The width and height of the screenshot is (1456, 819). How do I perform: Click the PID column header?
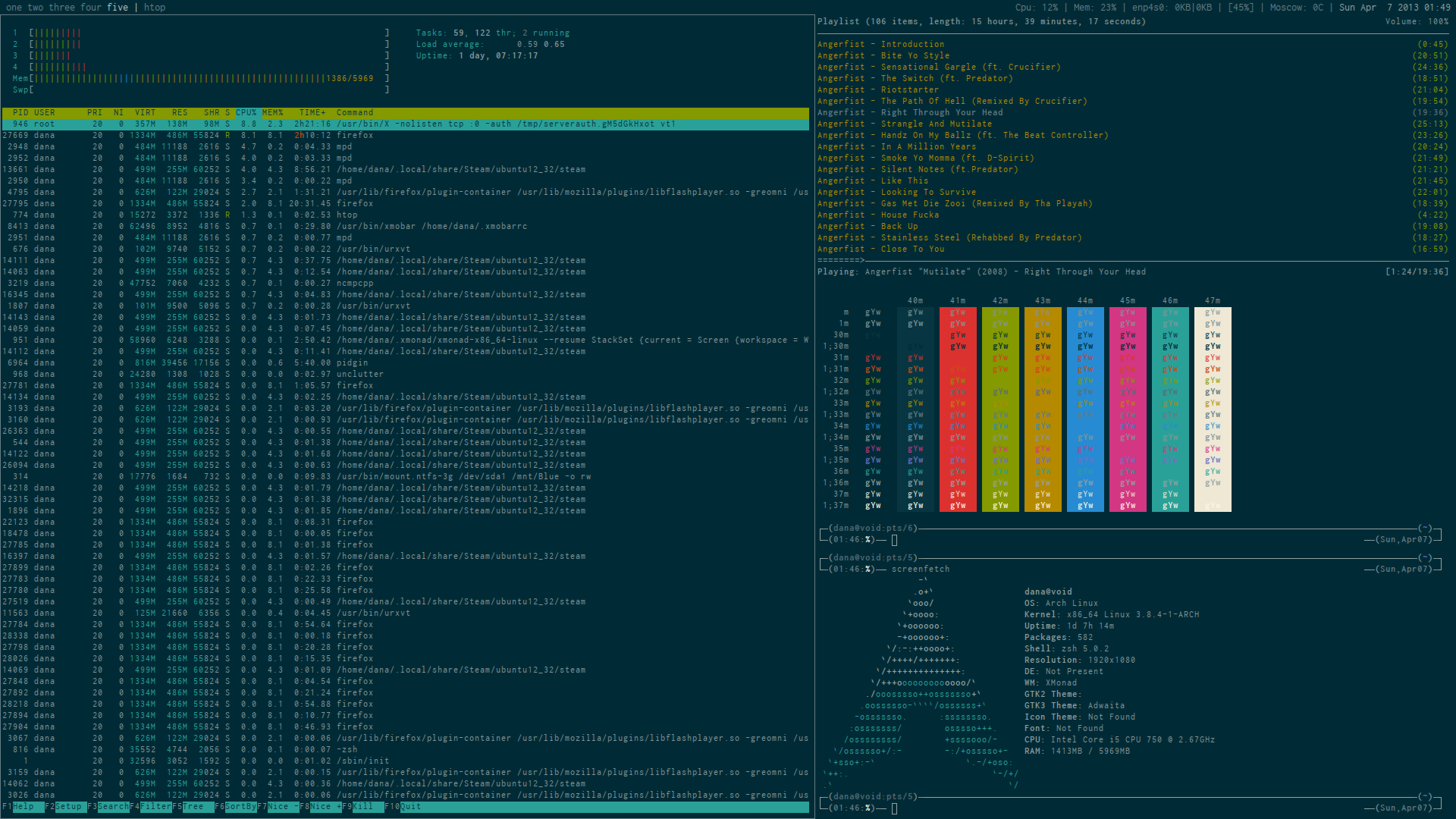pos(20,112)
